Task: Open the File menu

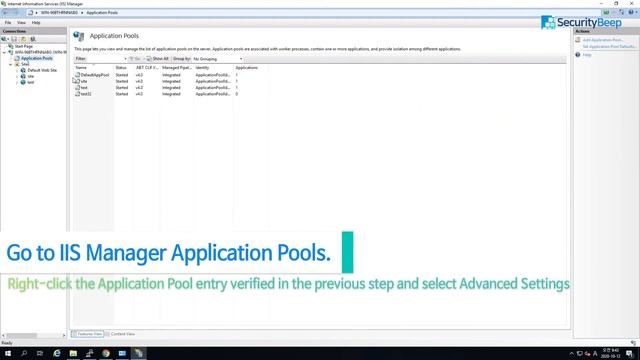Action: tap(8, 23)
